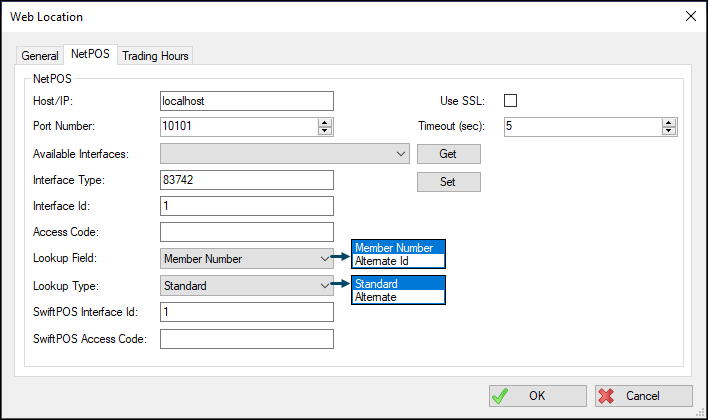Click into the Access Code field

coord(247,232)
